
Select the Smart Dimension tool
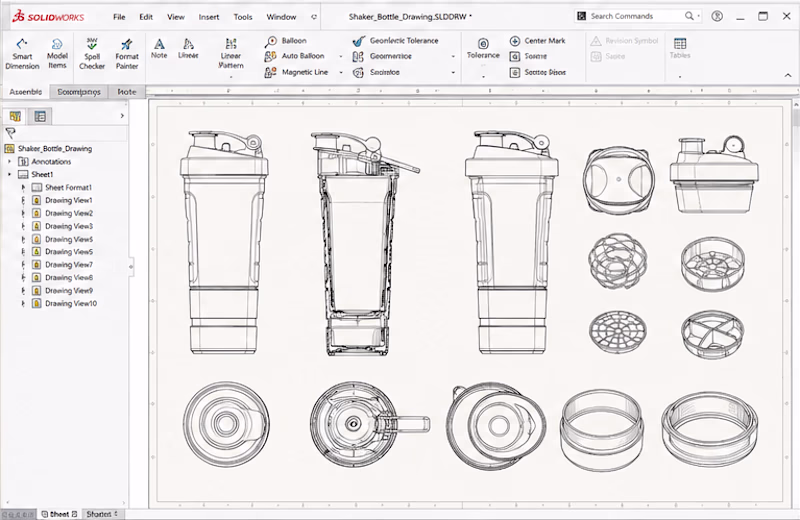click(x=22, y=54)
